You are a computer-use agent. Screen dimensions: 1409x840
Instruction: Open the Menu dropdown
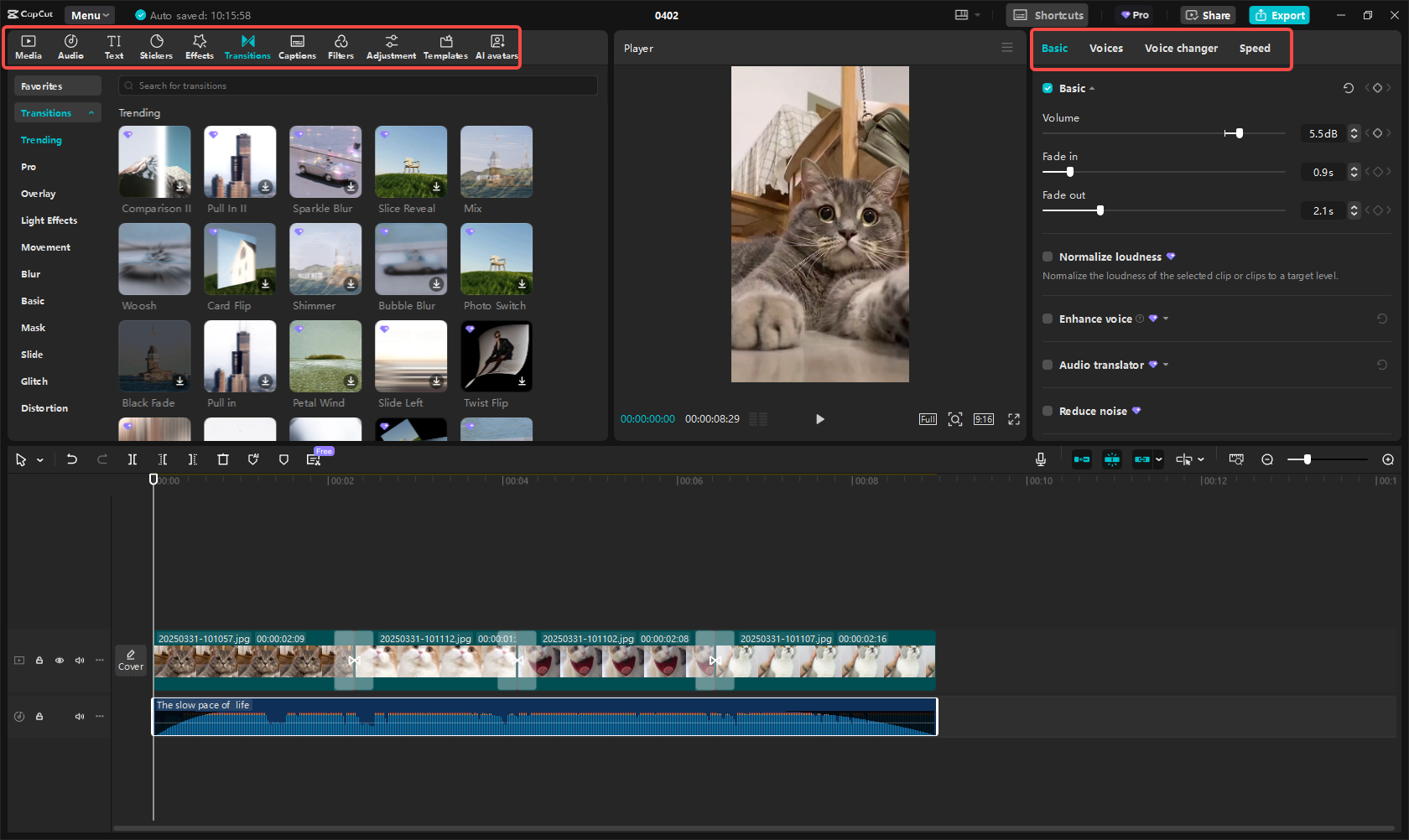click(x=89, y=14)
